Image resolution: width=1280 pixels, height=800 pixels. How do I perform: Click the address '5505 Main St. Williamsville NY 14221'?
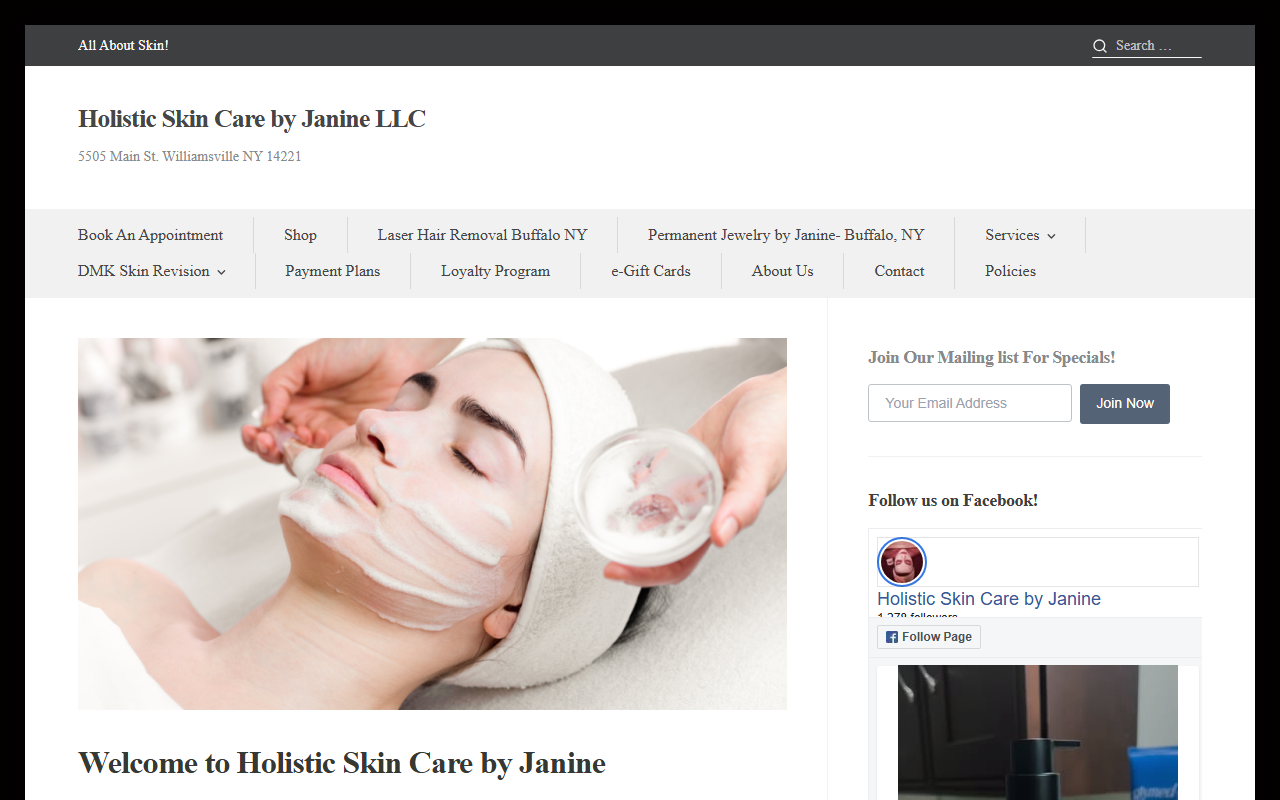(x=190, y=156)
